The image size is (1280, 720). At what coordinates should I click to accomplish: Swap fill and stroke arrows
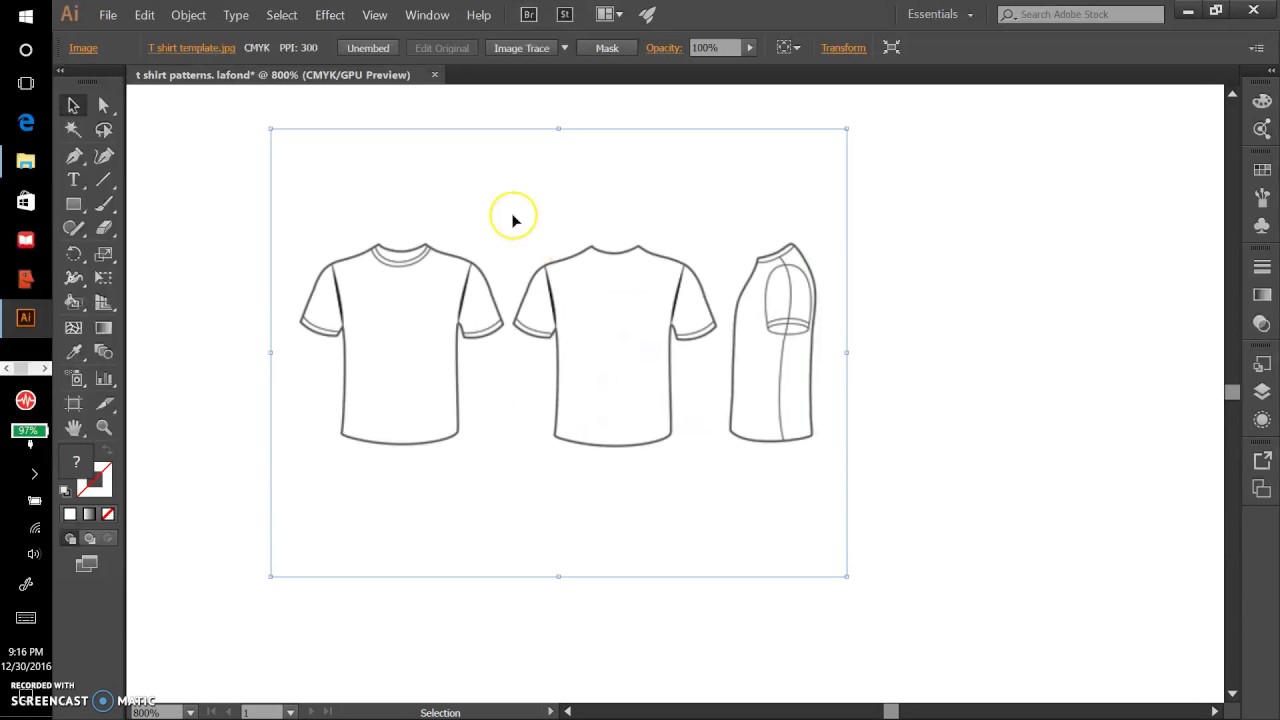109,452
